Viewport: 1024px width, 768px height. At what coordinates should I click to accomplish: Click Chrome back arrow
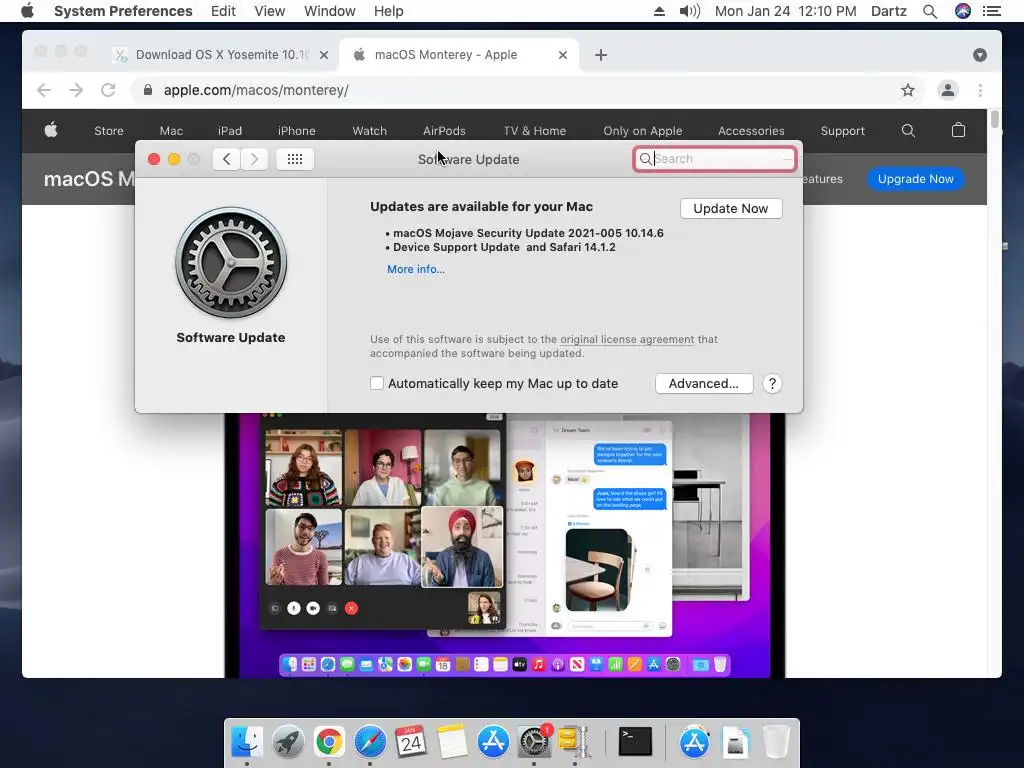pos(44,90)
